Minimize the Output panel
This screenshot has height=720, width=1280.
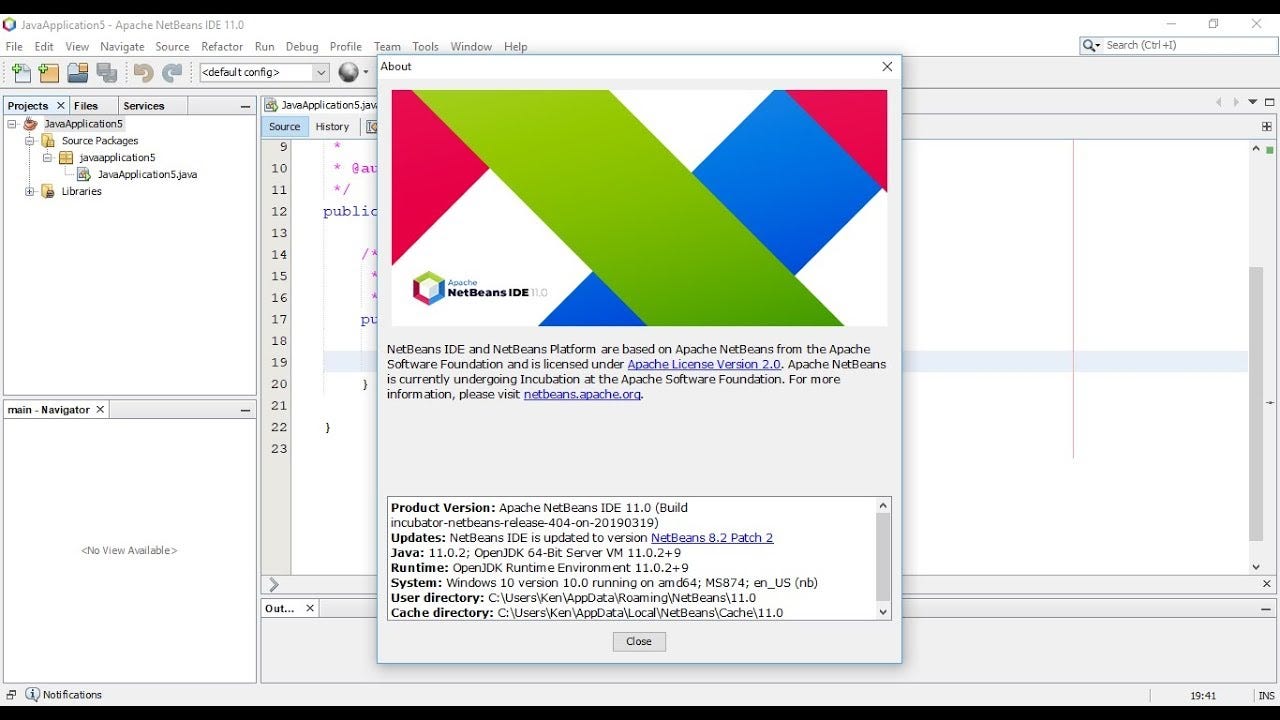click(x=1267, y=608)
